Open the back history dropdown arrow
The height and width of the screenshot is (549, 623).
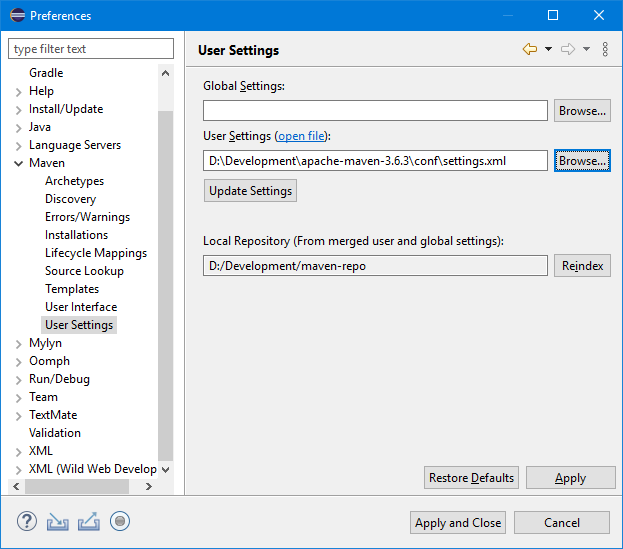coord(548,49)
